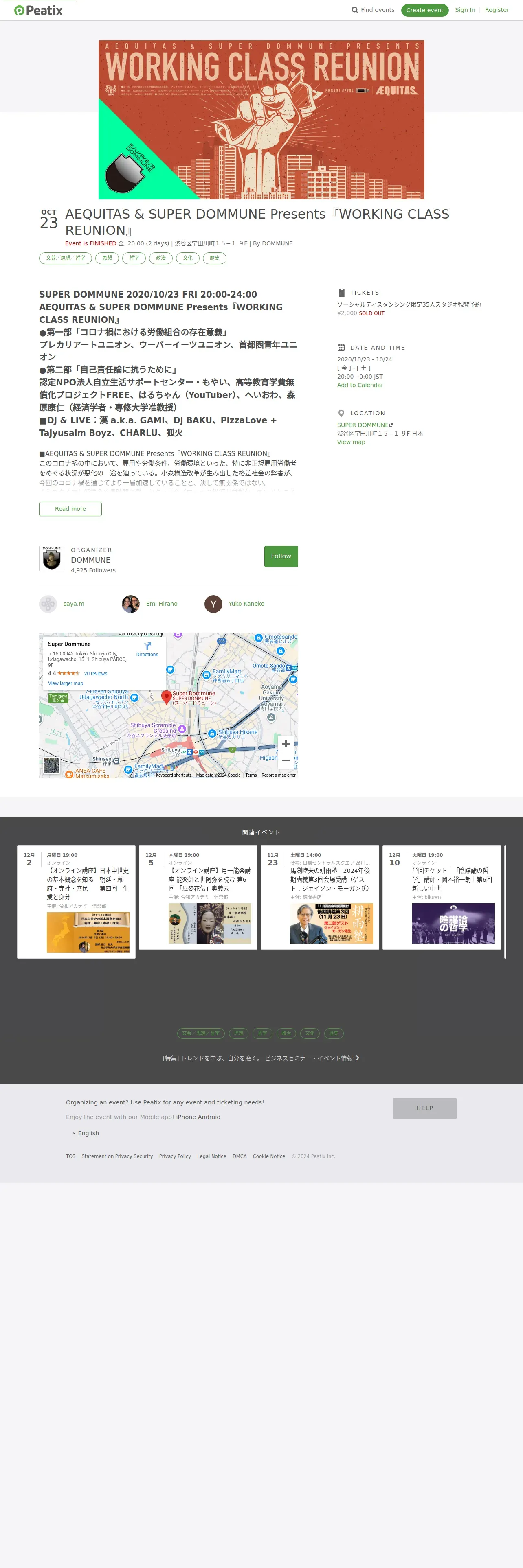Open the iPhone app link
This screenshot has height=1568, width=523.
186,1117
